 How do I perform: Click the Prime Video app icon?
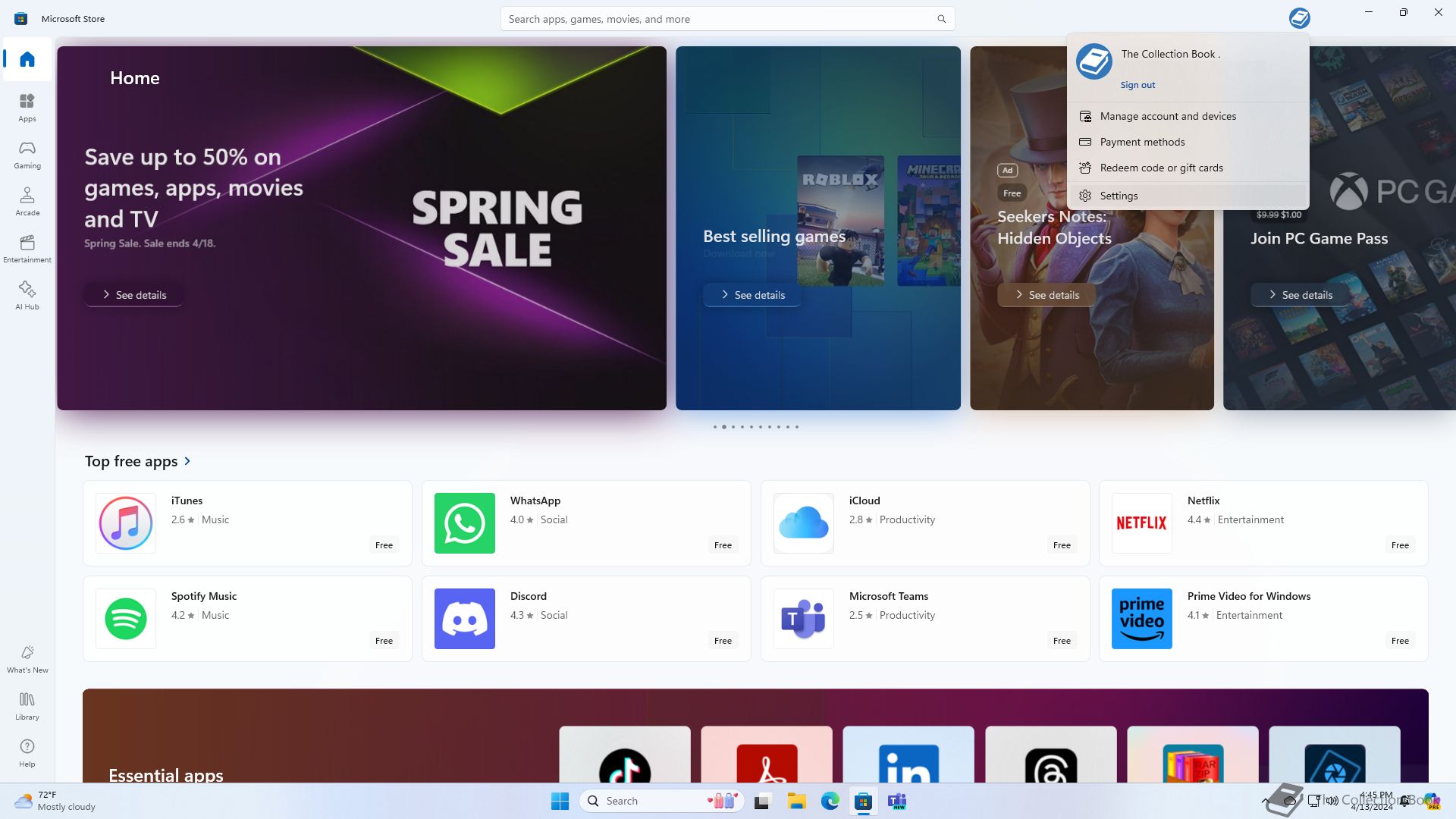click(1142, 619)
